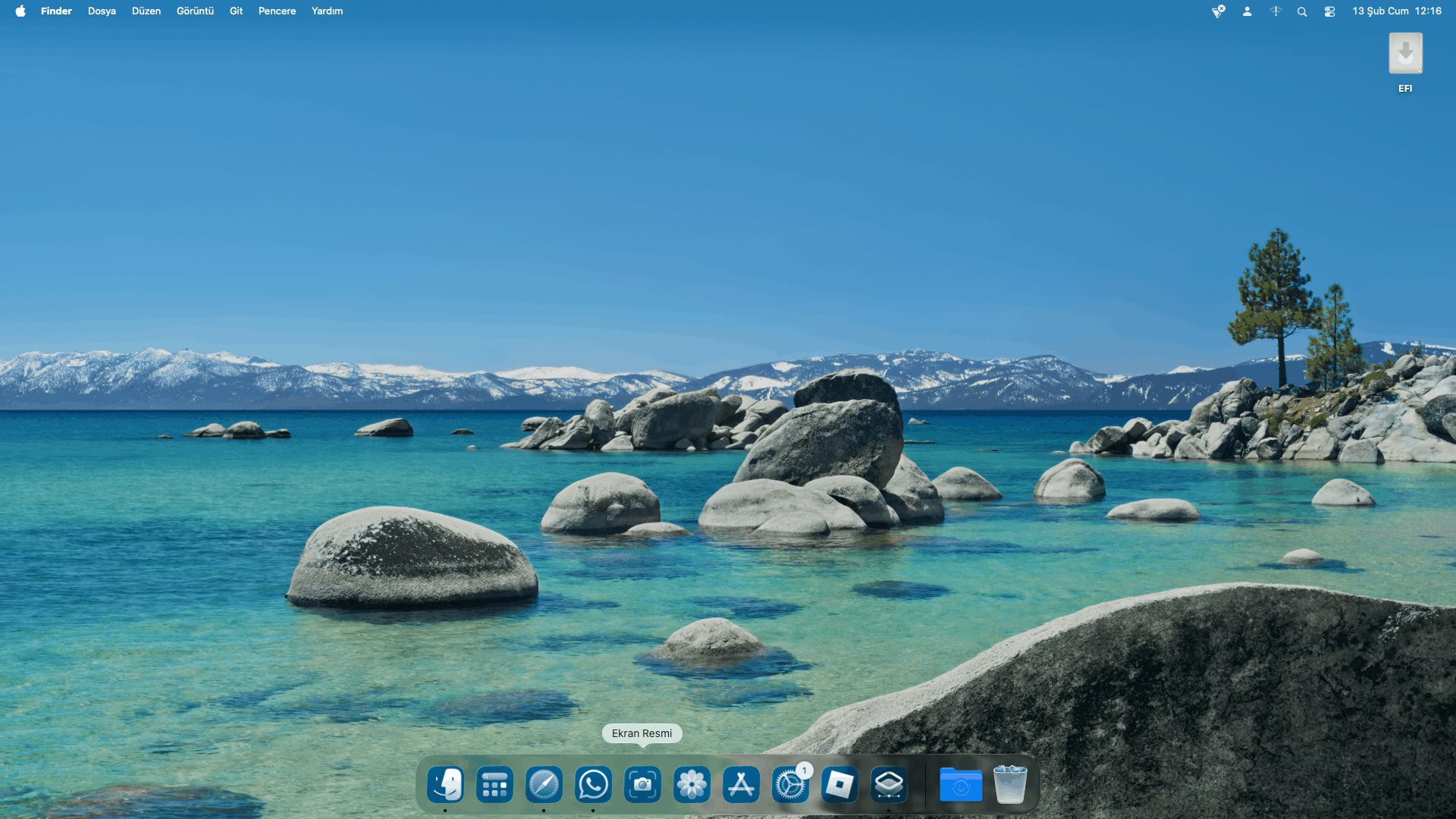Open WhatsApp in the Dock

click(x=593, y=784)
